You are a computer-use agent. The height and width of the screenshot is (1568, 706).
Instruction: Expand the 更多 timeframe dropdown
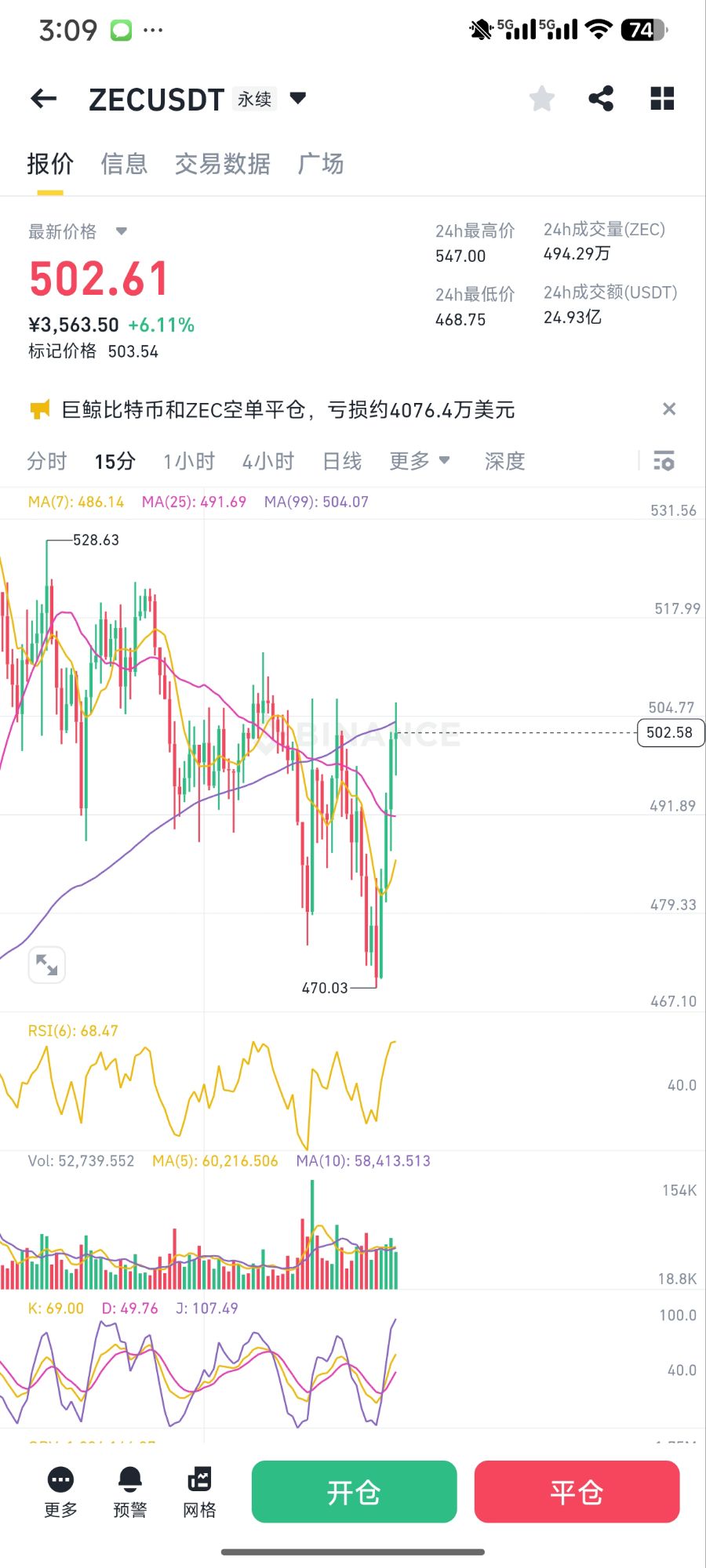click(420, 461)
